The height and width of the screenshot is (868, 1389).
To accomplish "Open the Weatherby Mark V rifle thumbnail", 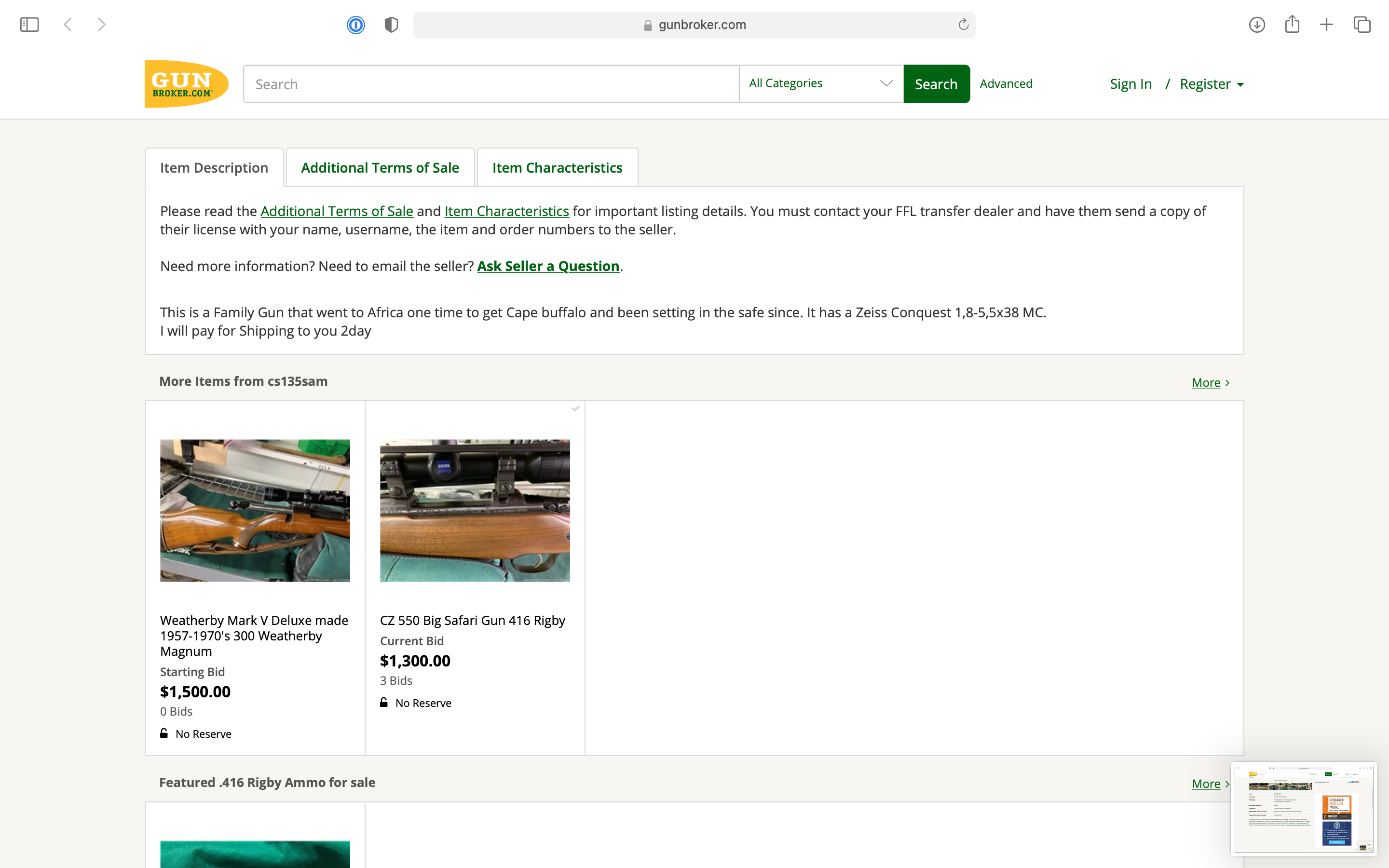I will point(255,510).
